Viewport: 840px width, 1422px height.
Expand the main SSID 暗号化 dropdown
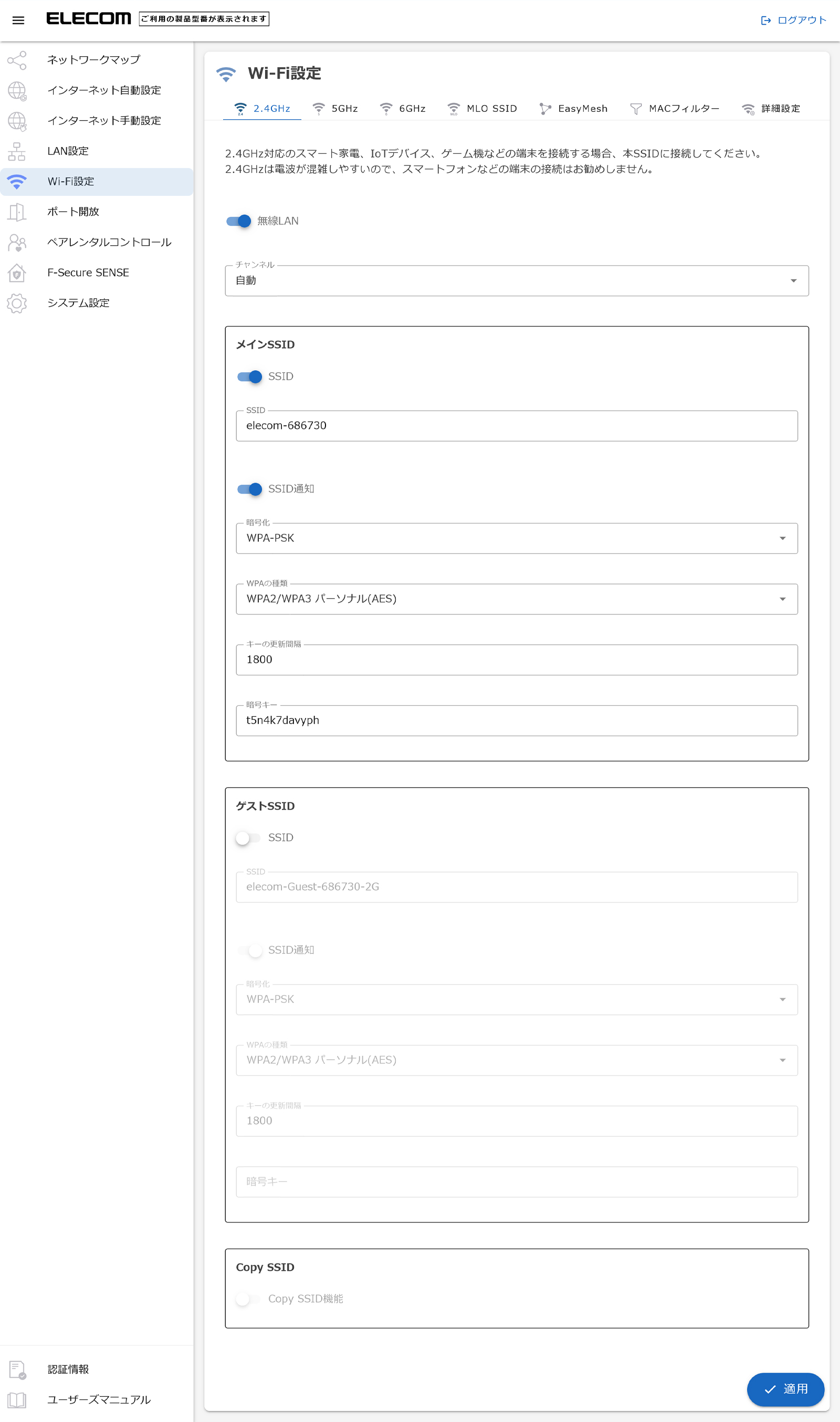pos(516,538)
